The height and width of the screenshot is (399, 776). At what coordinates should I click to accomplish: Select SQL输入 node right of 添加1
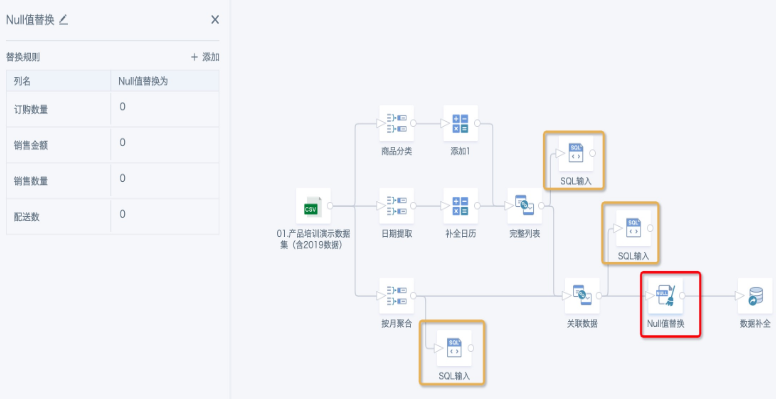point(576,153)
